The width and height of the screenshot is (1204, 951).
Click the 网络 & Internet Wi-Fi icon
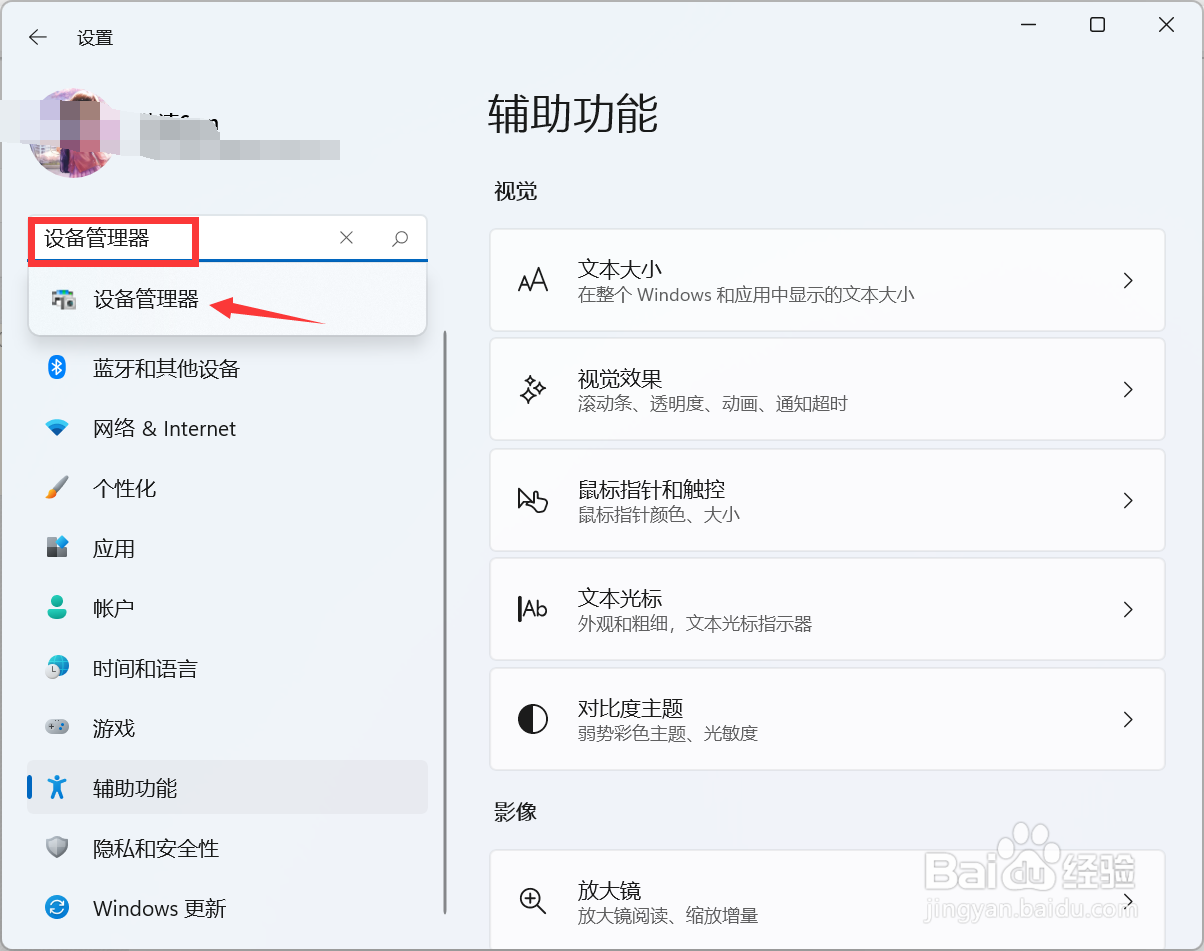(x=57, y=428)
